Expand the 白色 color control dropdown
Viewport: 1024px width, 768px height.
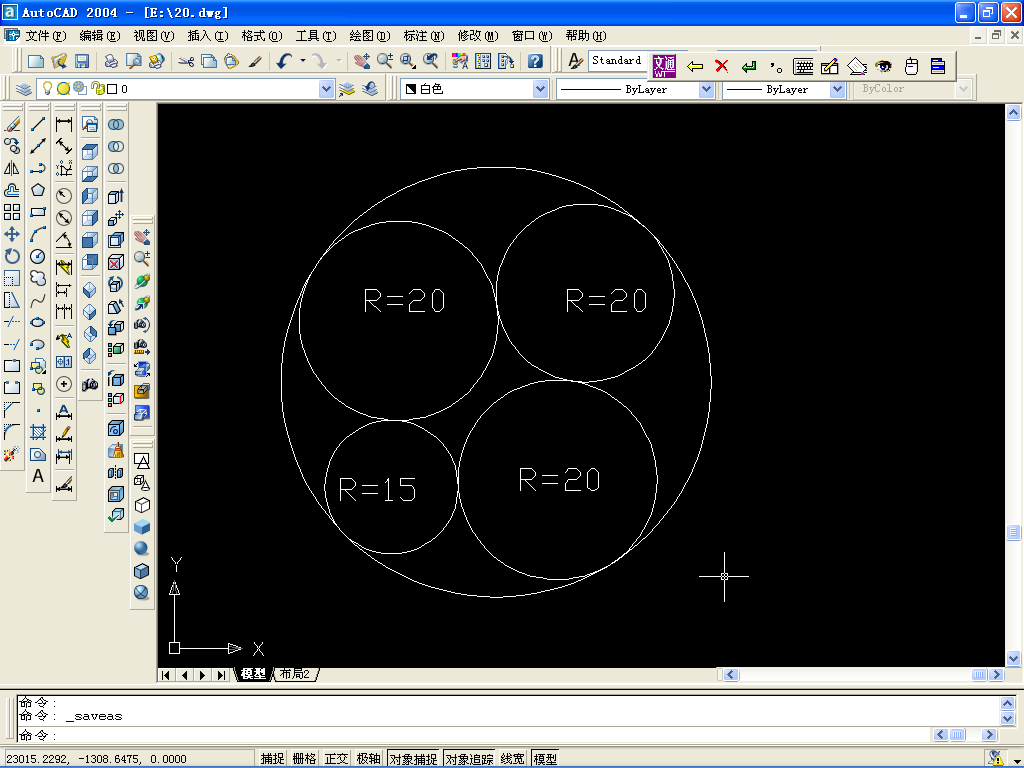540,89
